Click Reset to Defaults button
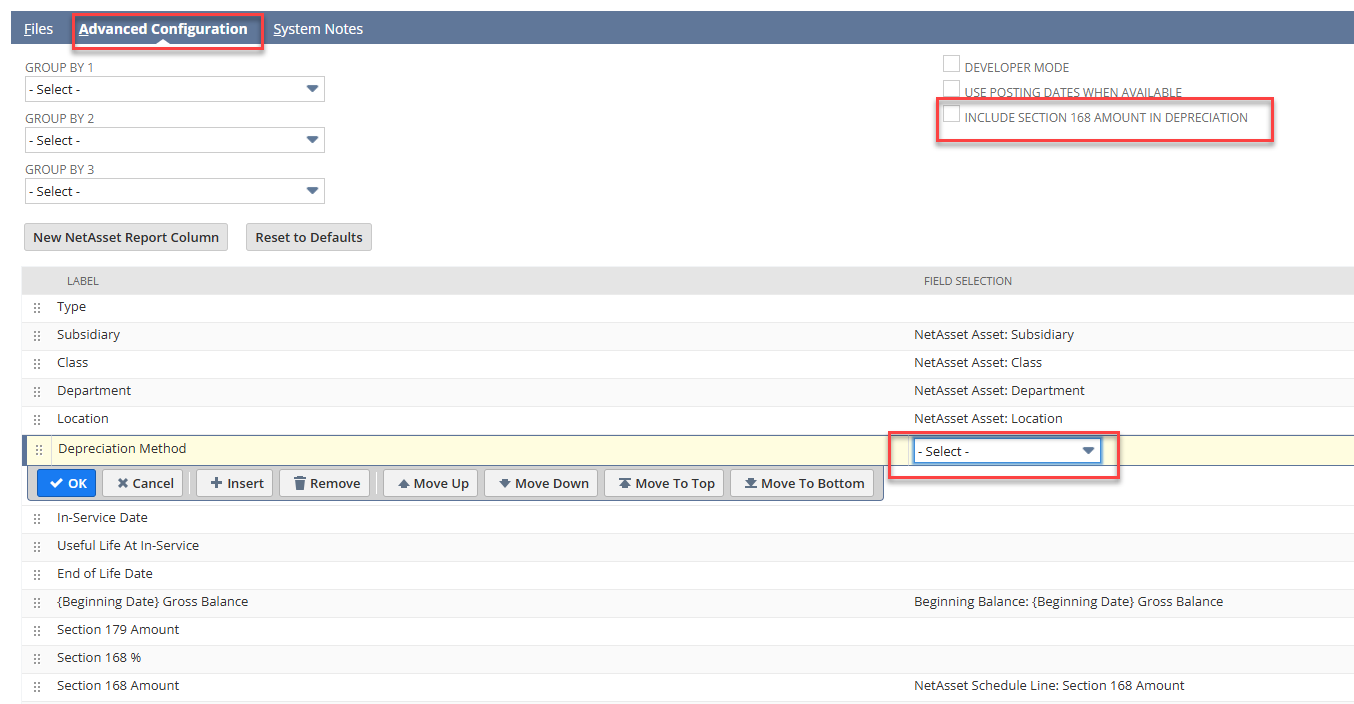 309,237
